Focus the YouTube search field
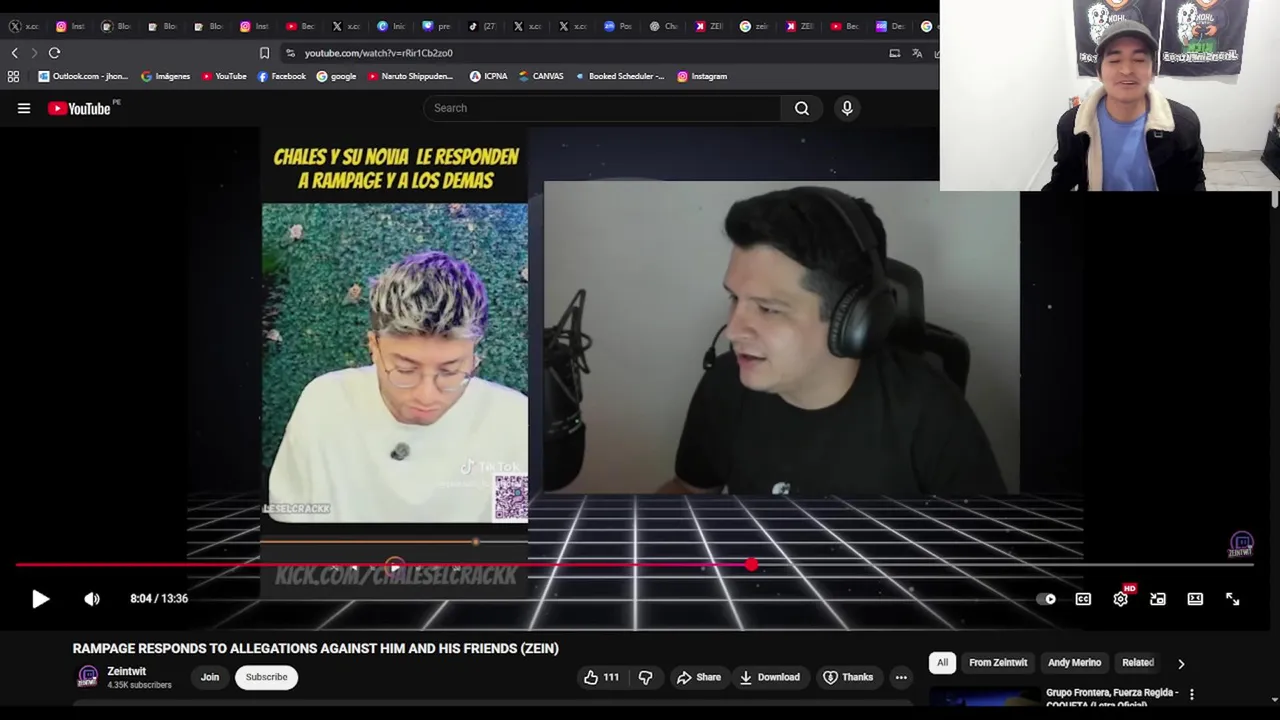The width and height of the screenshot is (1280, 720). click(x=604, y=108)
